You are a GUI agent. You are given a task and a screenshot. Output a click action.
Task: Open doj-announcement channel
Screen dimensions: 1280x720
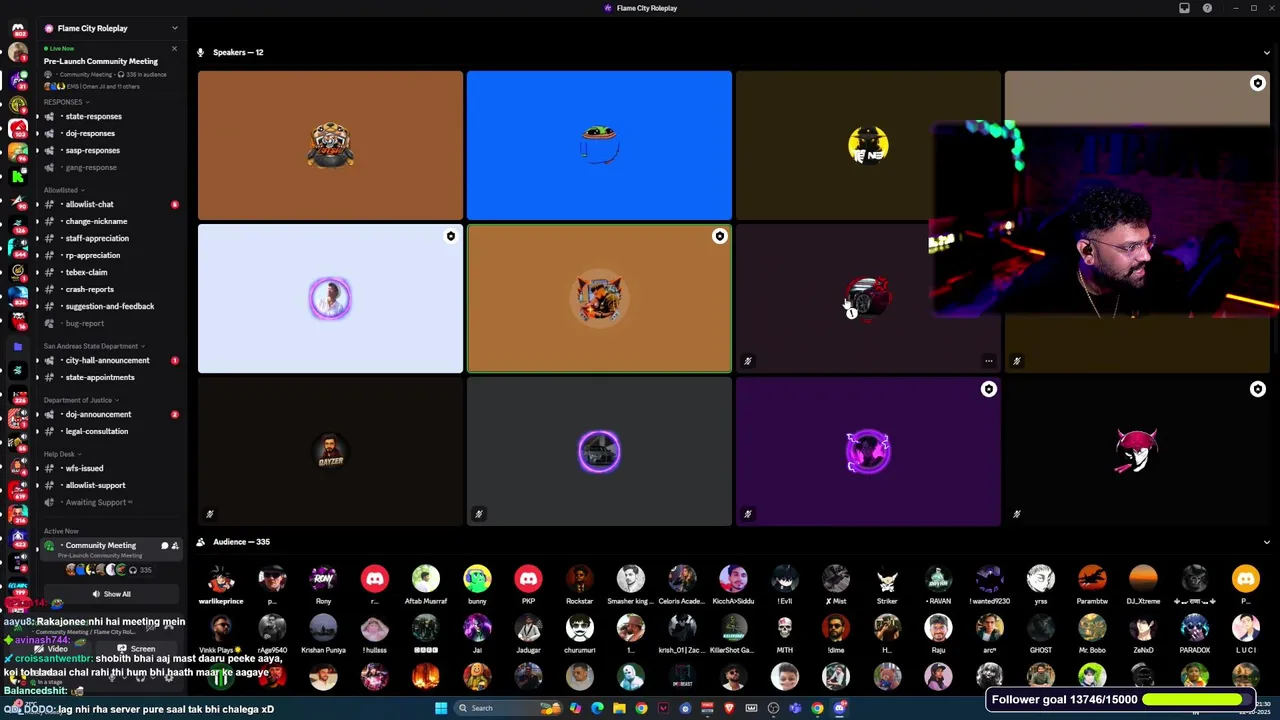[x=110, y=414]
